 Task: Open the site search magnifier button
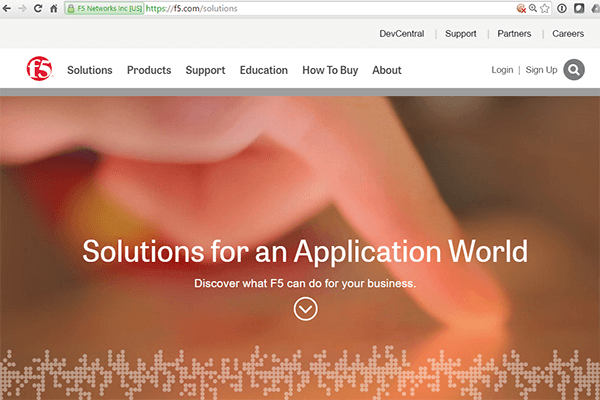click(x=574, y=70)
